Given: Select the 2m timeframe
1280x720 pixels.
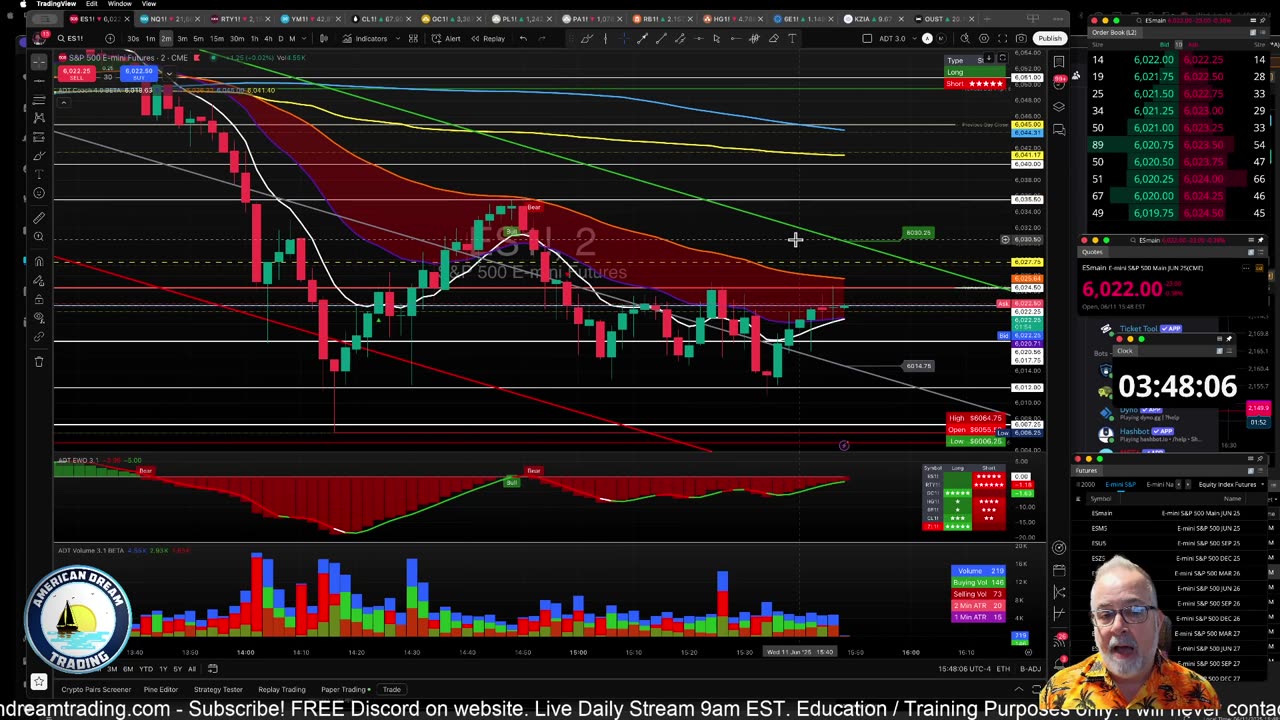Looking at the screenshot, I should (166, 38).
